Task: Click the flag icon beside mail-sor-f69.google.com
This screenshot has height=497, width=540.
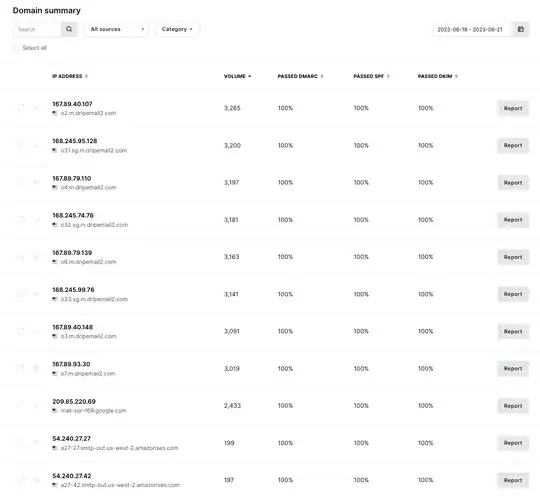Action: 54,411
